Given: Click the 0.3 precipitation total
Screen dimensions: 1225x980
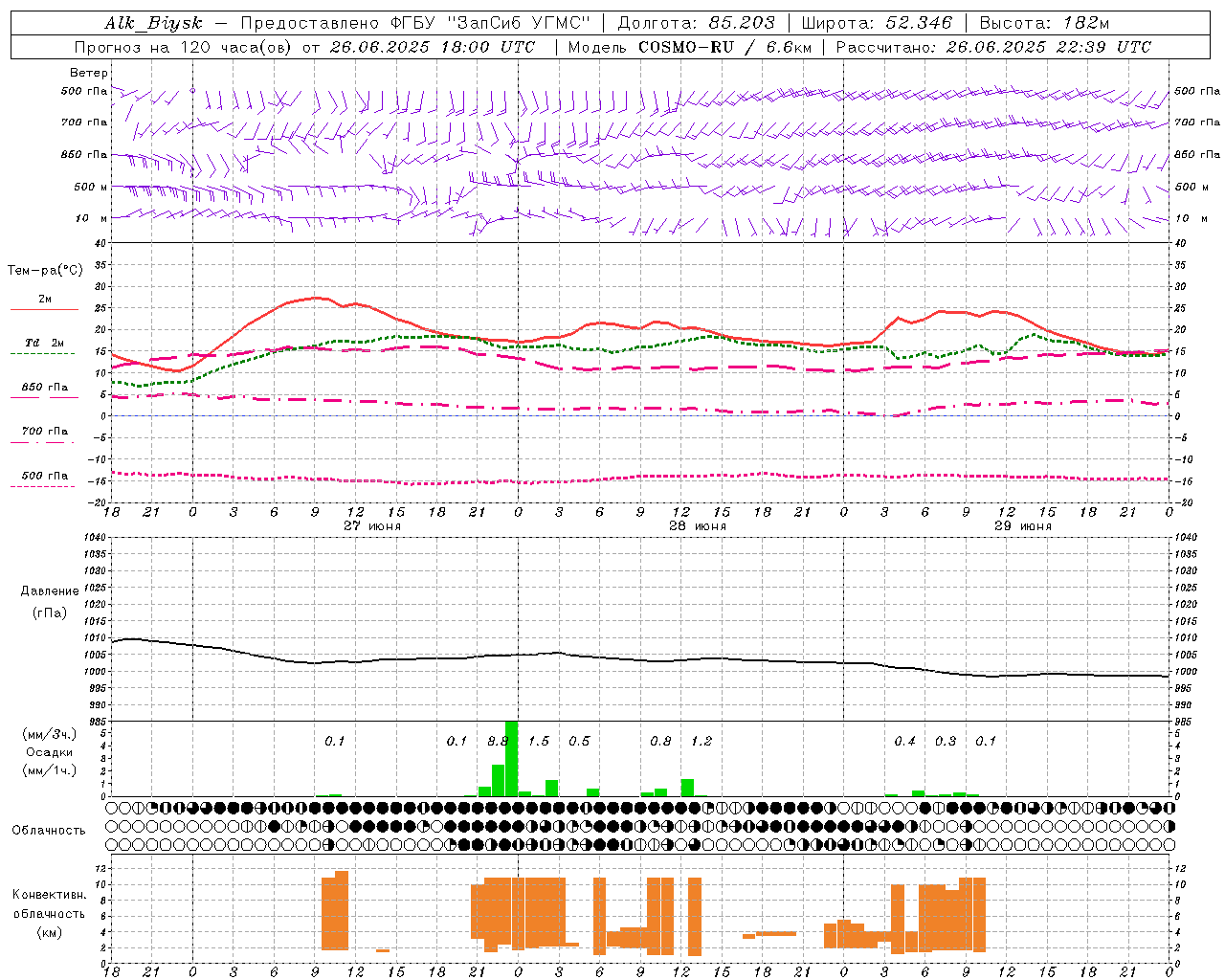Looking at the screenshot, I should pyautogui.click(x=946, y=742).
